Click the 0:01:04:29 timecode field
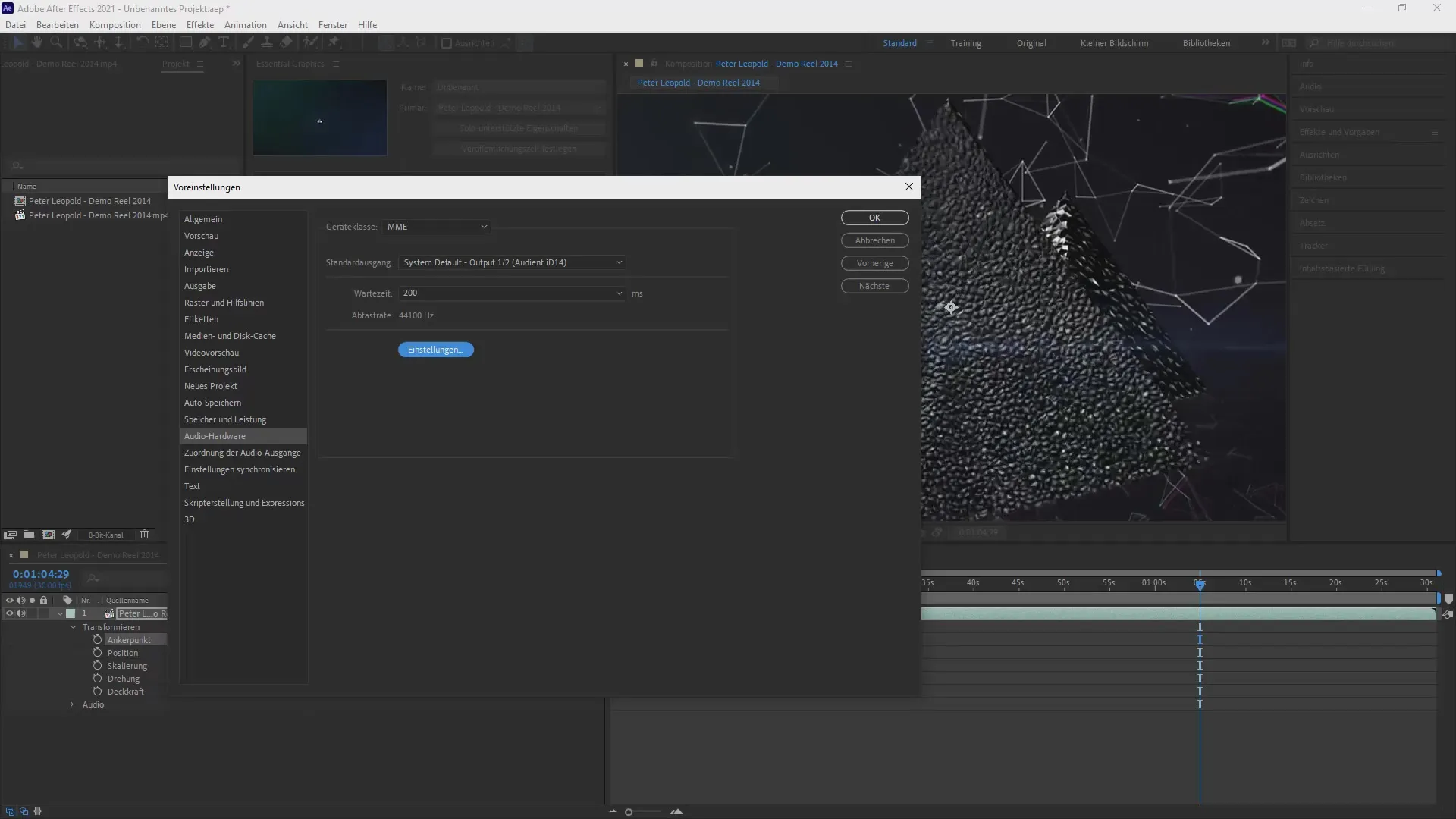Viewport: 1456px width, 819px height. [41, 574]
